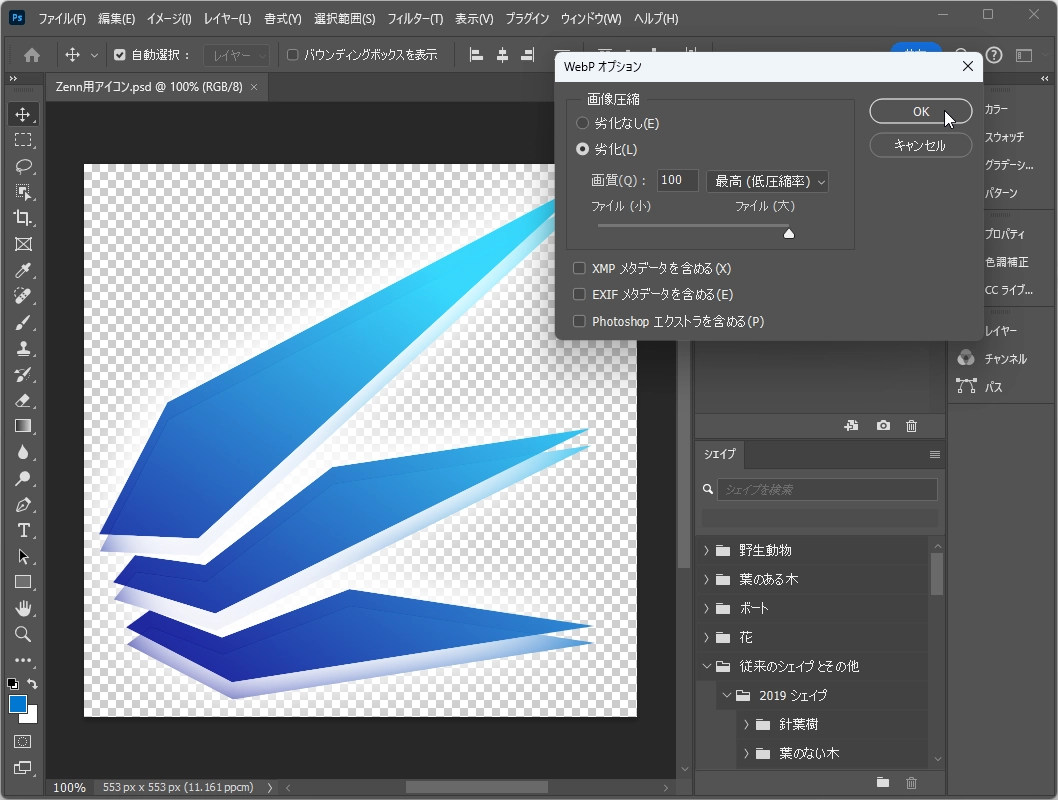
Task: Open the レイヤー auto-select target dropdown
Action: click(x=237, y=55)
